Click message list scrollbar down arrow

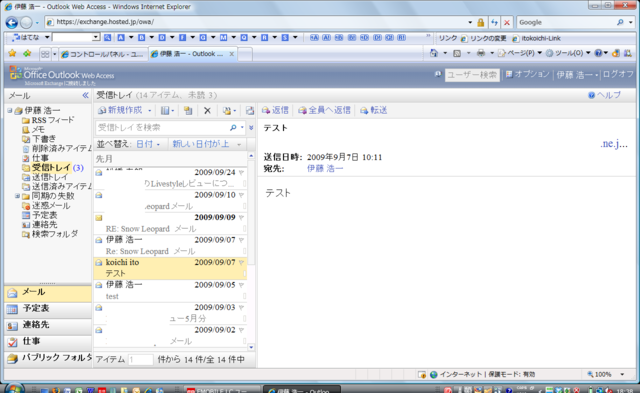tap(251, 347)
